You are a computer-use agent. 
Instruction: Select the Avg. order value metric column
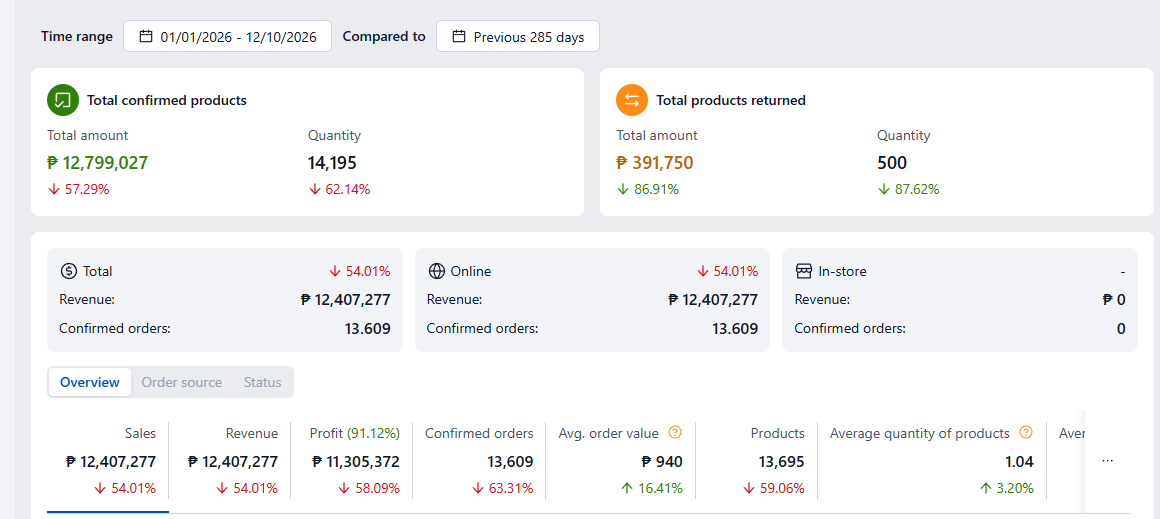point(621,461)
